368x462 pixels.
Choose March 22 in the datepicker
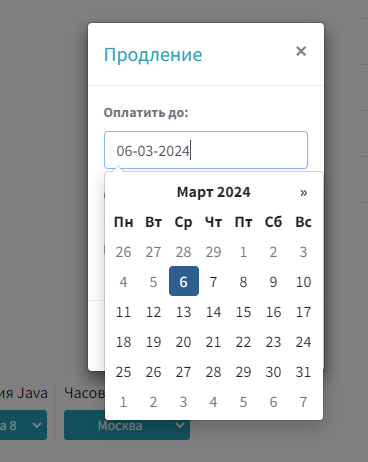point(243,342)
